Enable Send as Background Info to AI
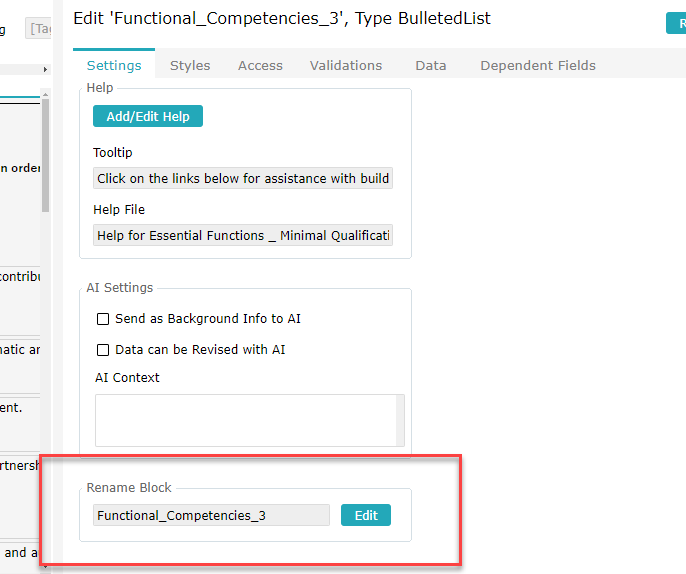This screenshot has height=574, width=686. (103, 319)
